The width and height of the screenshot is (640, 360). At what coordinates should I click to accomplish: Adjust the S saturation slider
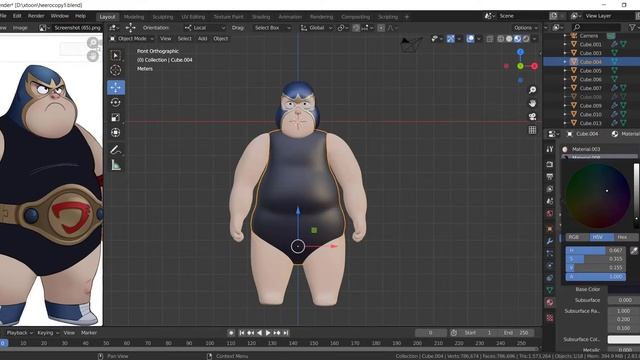point(596,259)
